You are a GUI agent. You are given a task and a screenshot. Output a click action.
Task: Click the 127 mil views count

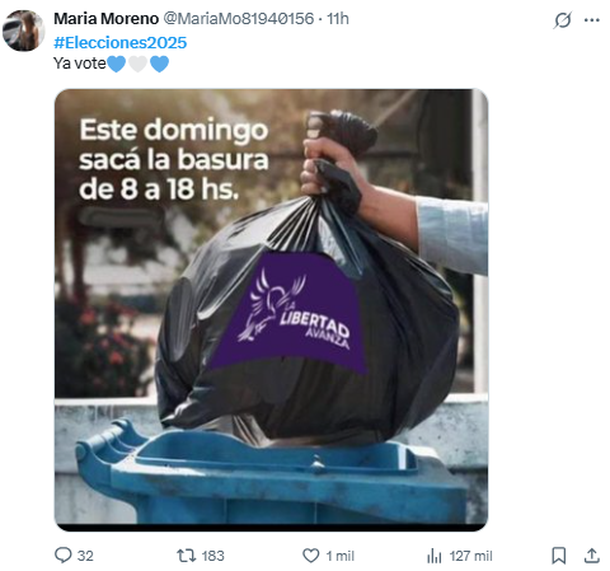471,556
